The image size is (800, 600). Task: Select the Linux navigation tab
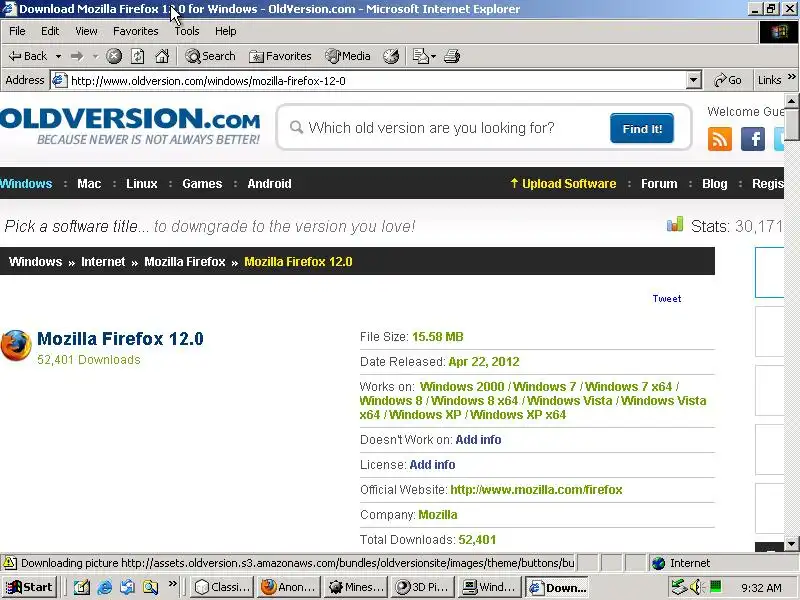click(142, 184)
